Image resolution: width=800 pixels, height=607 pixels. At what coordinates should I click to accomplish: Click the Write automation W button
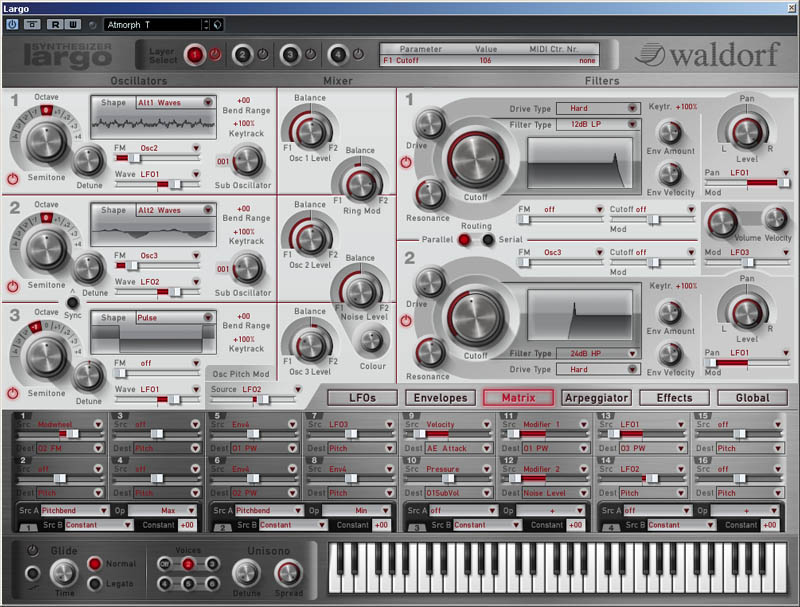[74, 24]
